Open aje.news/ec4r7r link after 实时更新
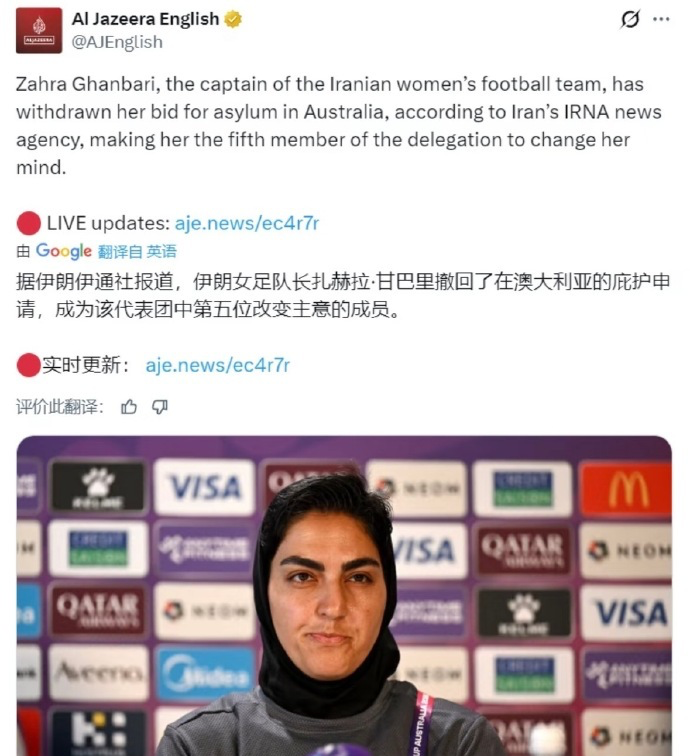This screenshot has width=690, height=756. (x=218, y=365)
